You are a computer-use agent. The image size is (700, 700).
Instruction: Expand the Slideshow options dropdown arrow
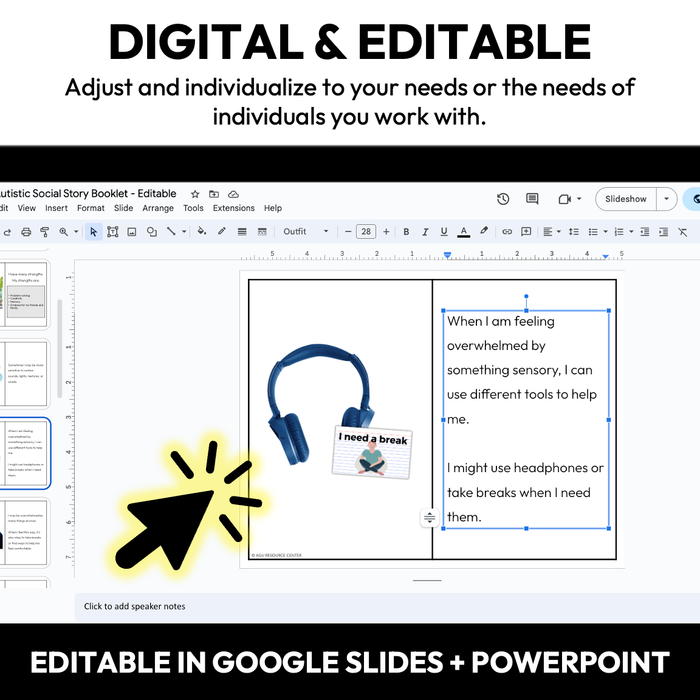click(x=667, y=199)
